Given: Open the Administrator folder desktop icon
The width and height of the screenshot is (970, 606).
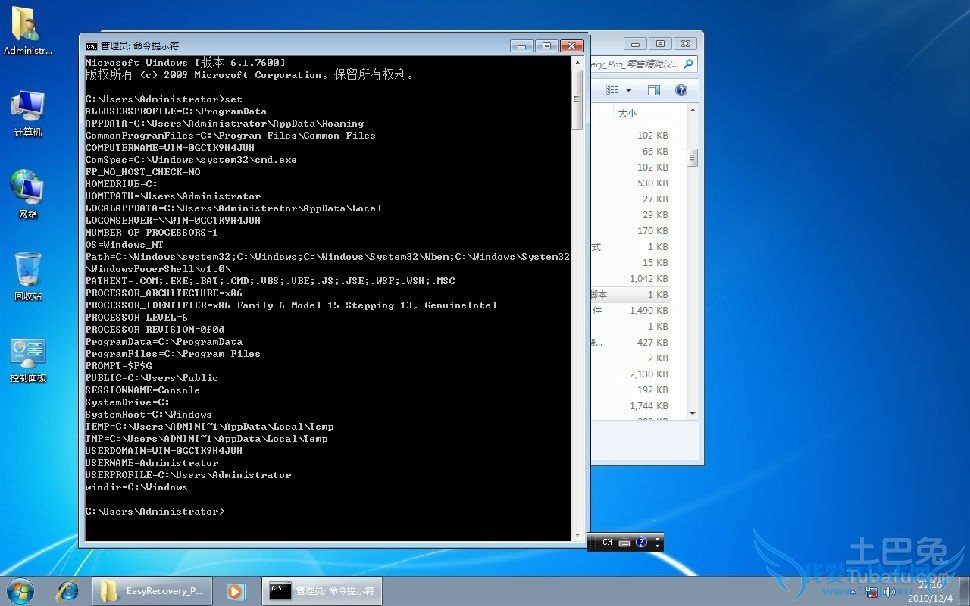Looking at the screenshot, I should (x=27, y=31).
